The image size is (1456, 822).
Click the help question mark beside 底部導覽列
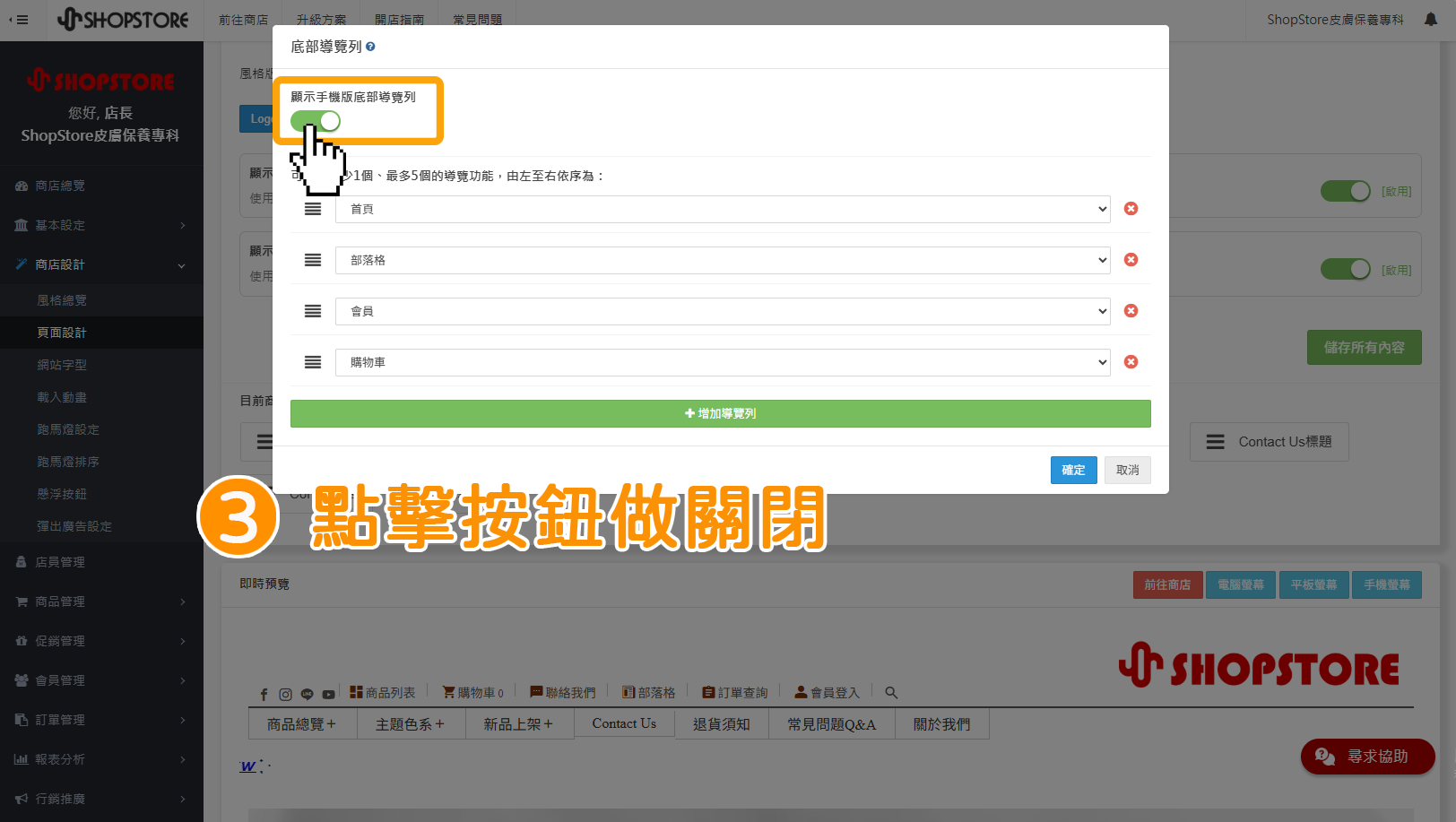click(370, 47)
